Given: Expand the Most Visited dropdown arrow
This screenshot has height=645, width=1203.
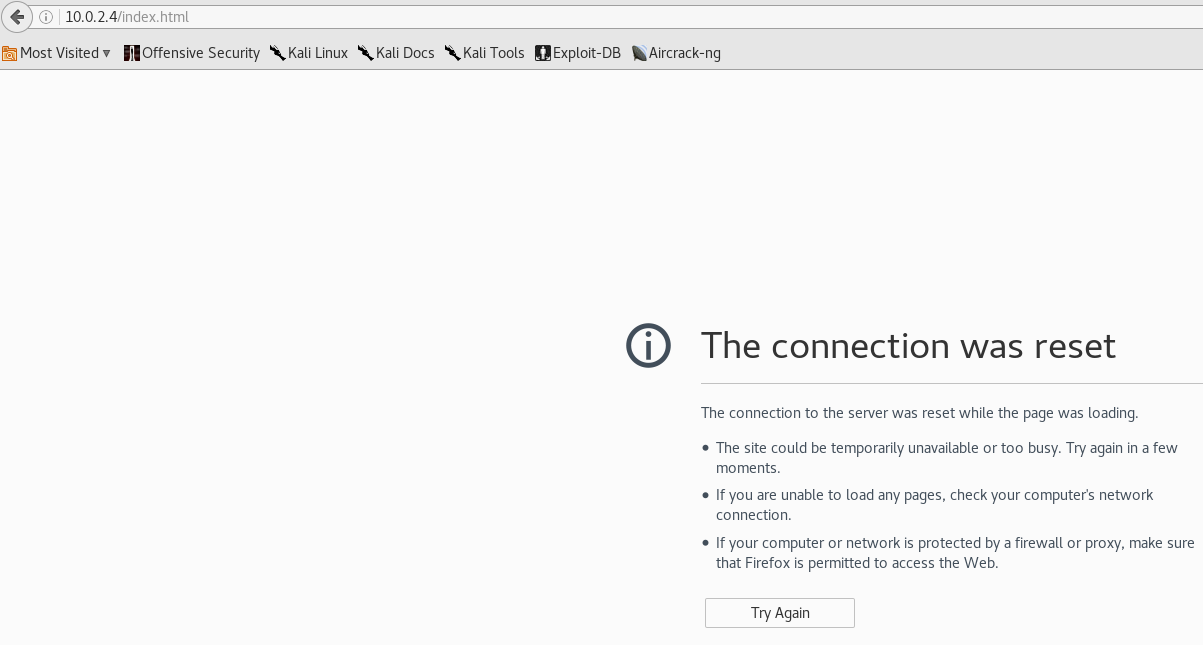Looking at the screenshot, I should click(107, 54).
